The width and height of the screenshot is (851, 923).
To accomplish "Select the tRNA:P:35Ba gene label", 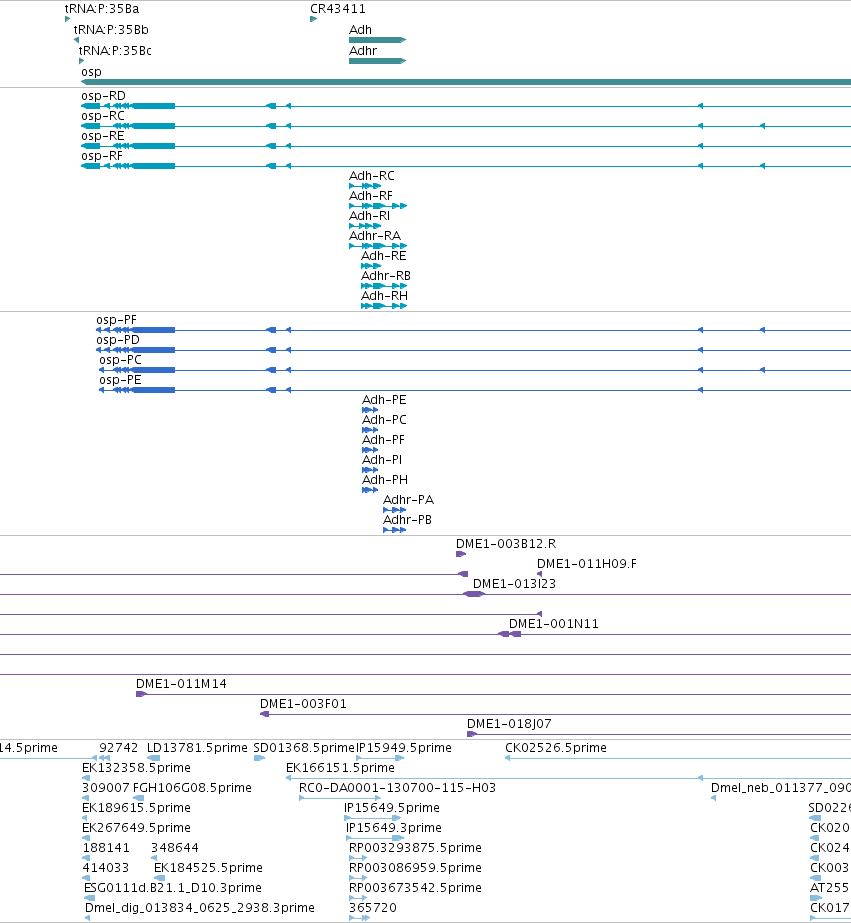I will pyautogui.click(x=102, y=9).
